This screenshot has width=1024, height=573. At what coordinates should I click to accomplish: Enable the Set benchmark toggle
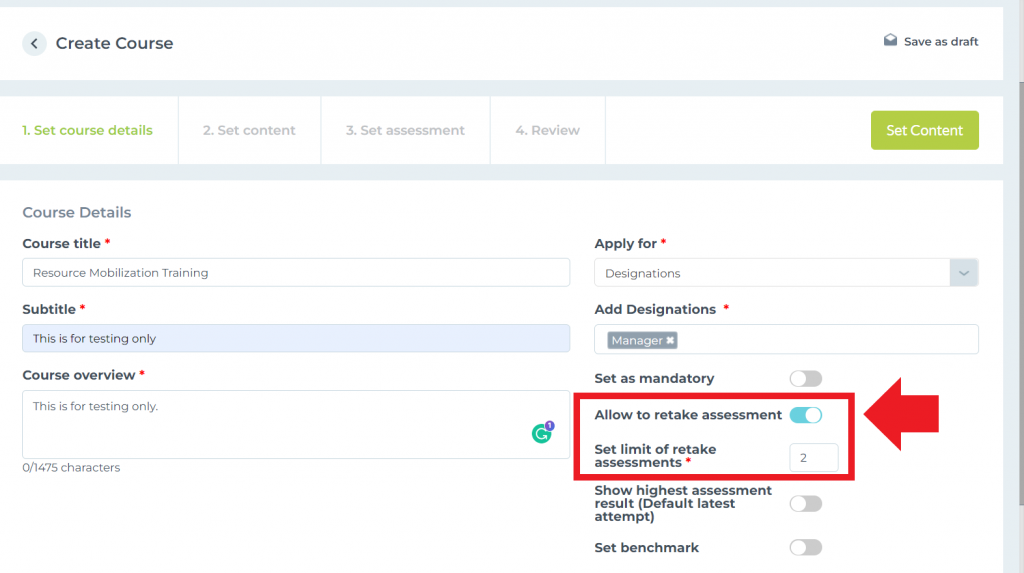[x=805, y=547]
